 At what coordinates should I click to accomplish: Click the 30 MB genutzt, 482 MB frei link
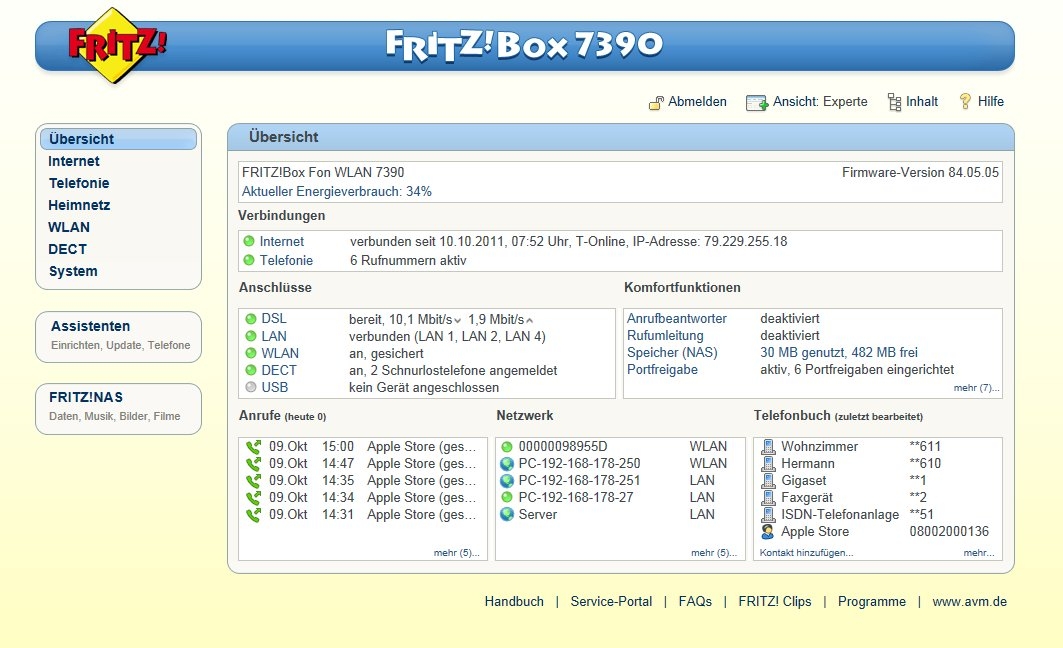839,352
